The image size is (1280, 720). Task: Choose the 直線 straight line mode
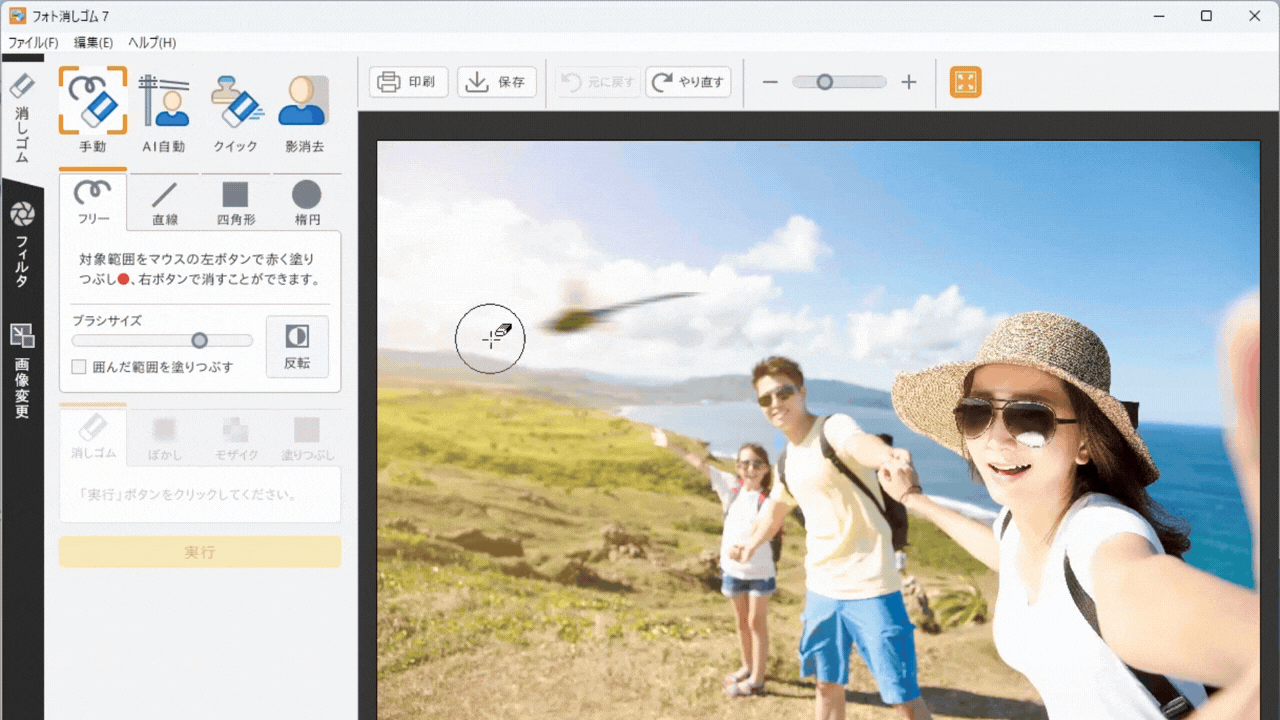tap(164, 202)
